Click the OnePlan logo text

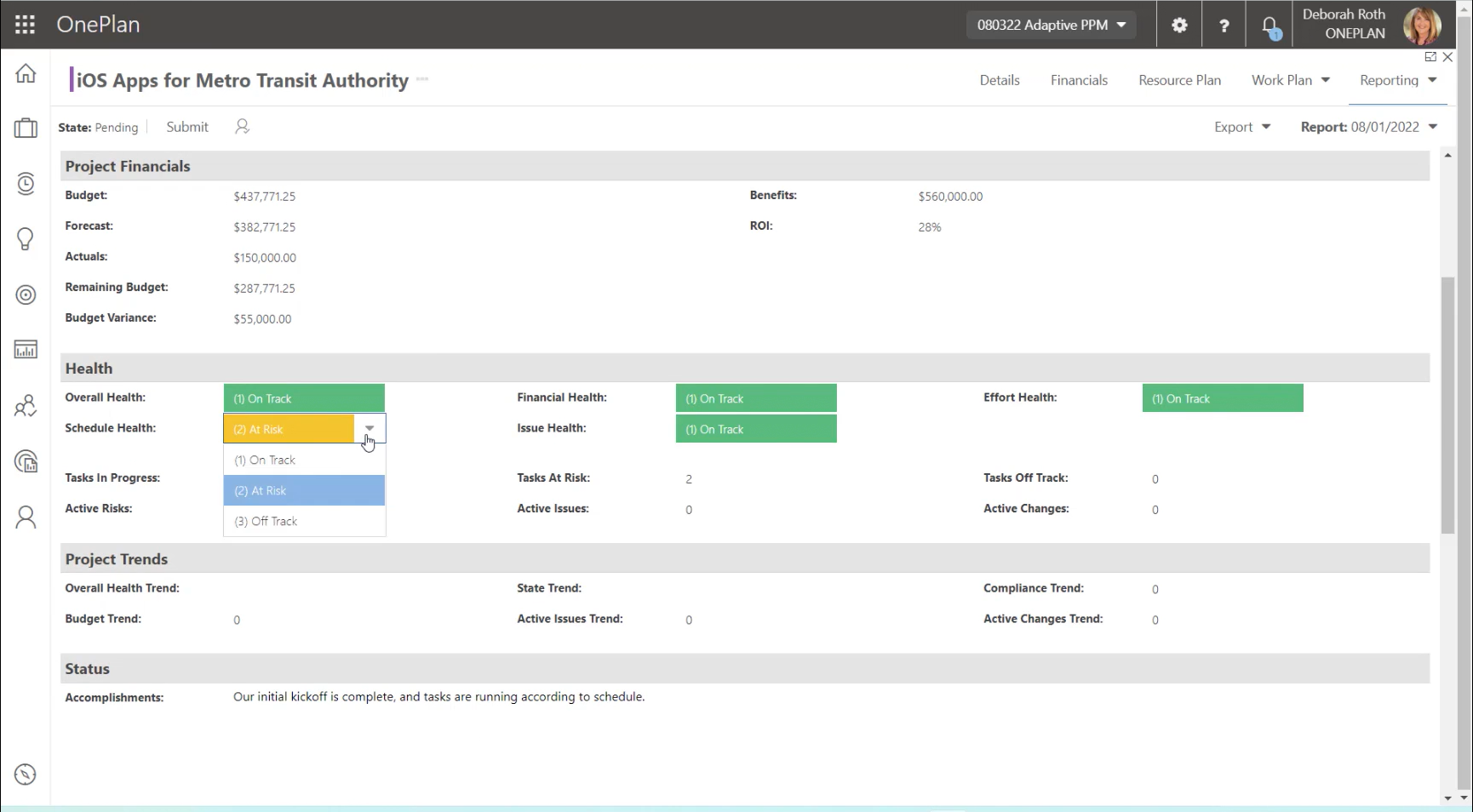point(98,25)
